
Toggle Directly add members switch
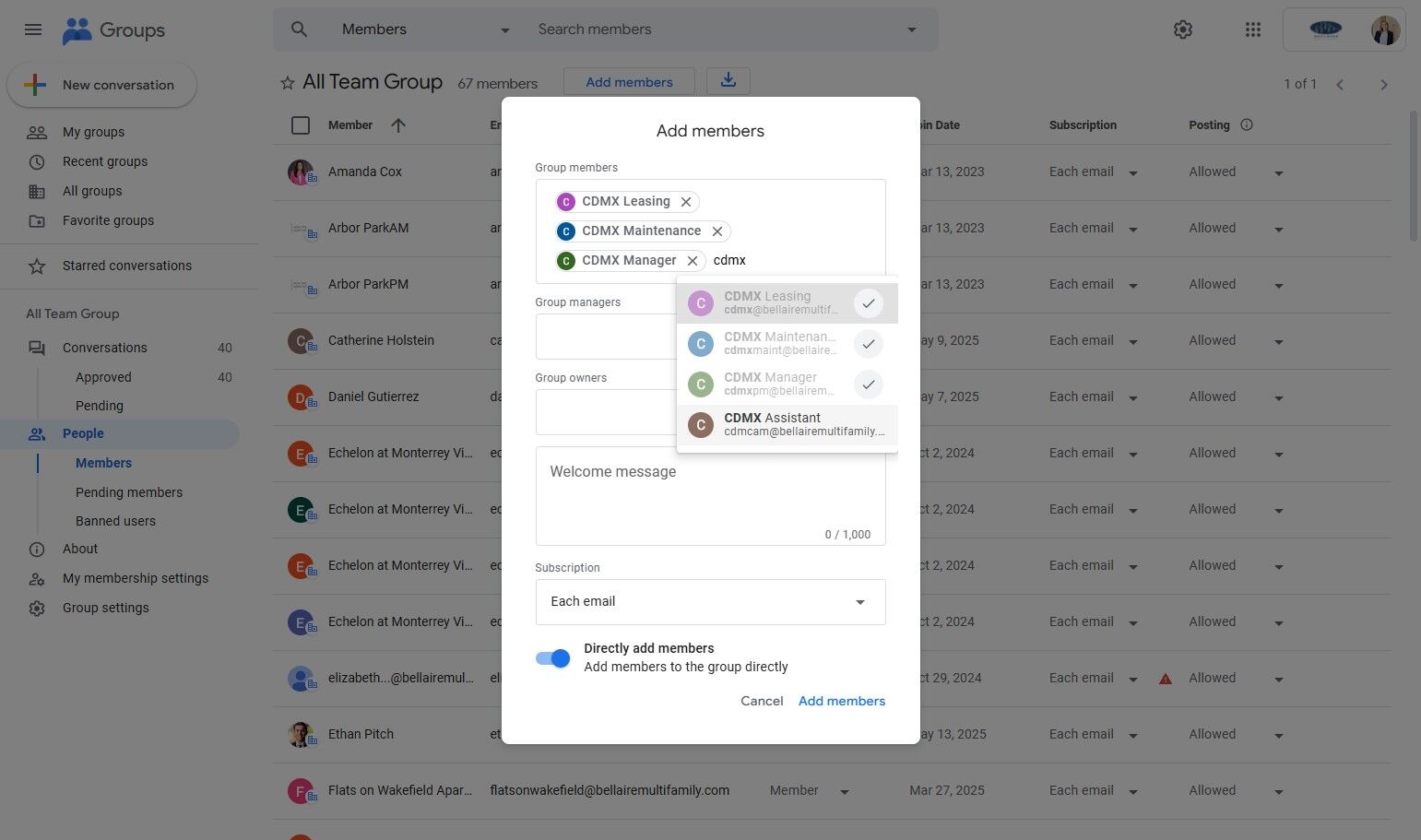553,657
